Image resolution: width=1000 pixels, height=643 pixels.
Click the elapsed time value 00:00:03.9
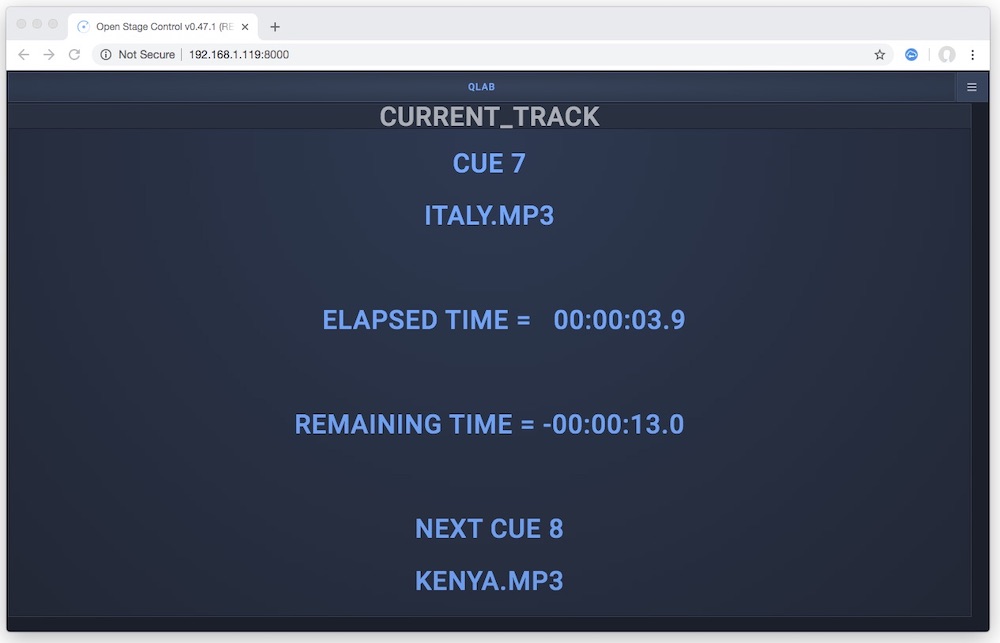pos(619,320)
